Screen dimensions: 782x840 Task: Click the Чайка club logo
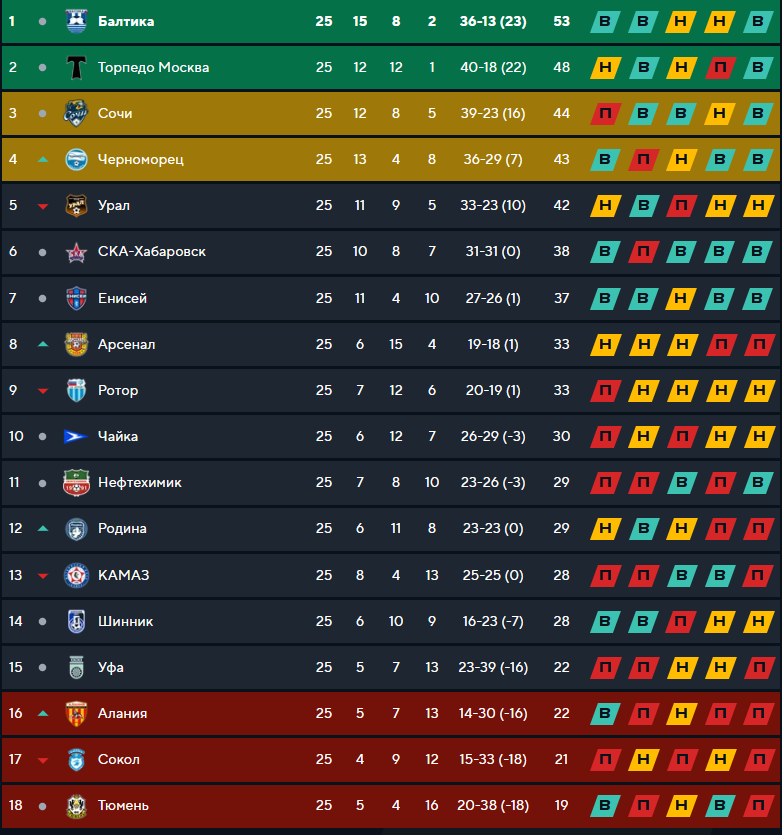coord(76,437)
